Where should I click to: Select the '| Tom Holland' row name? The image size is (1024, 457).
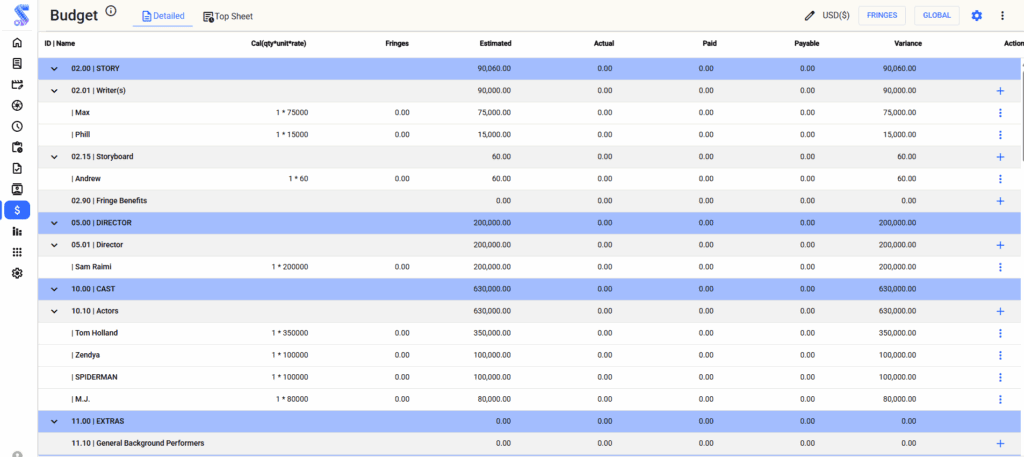point(95,333)
